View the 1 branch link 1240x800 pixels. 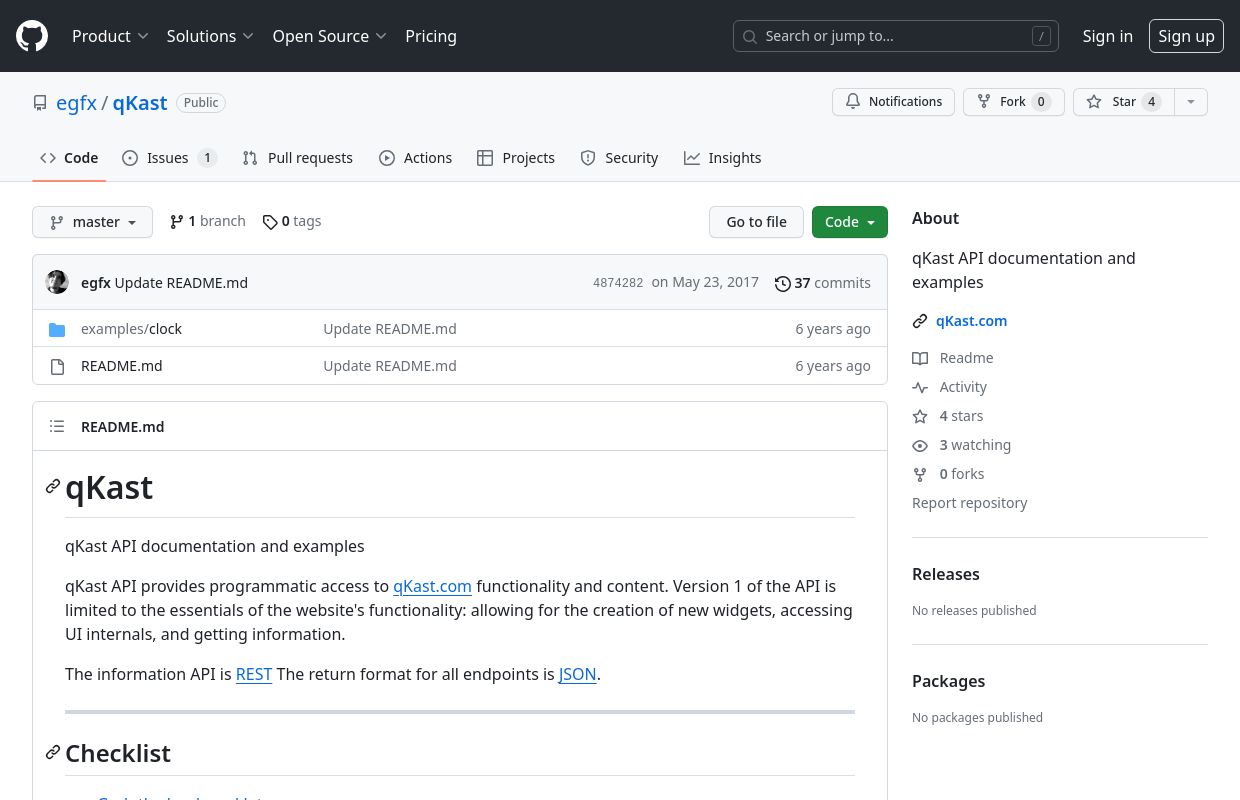tap(207, 221)
